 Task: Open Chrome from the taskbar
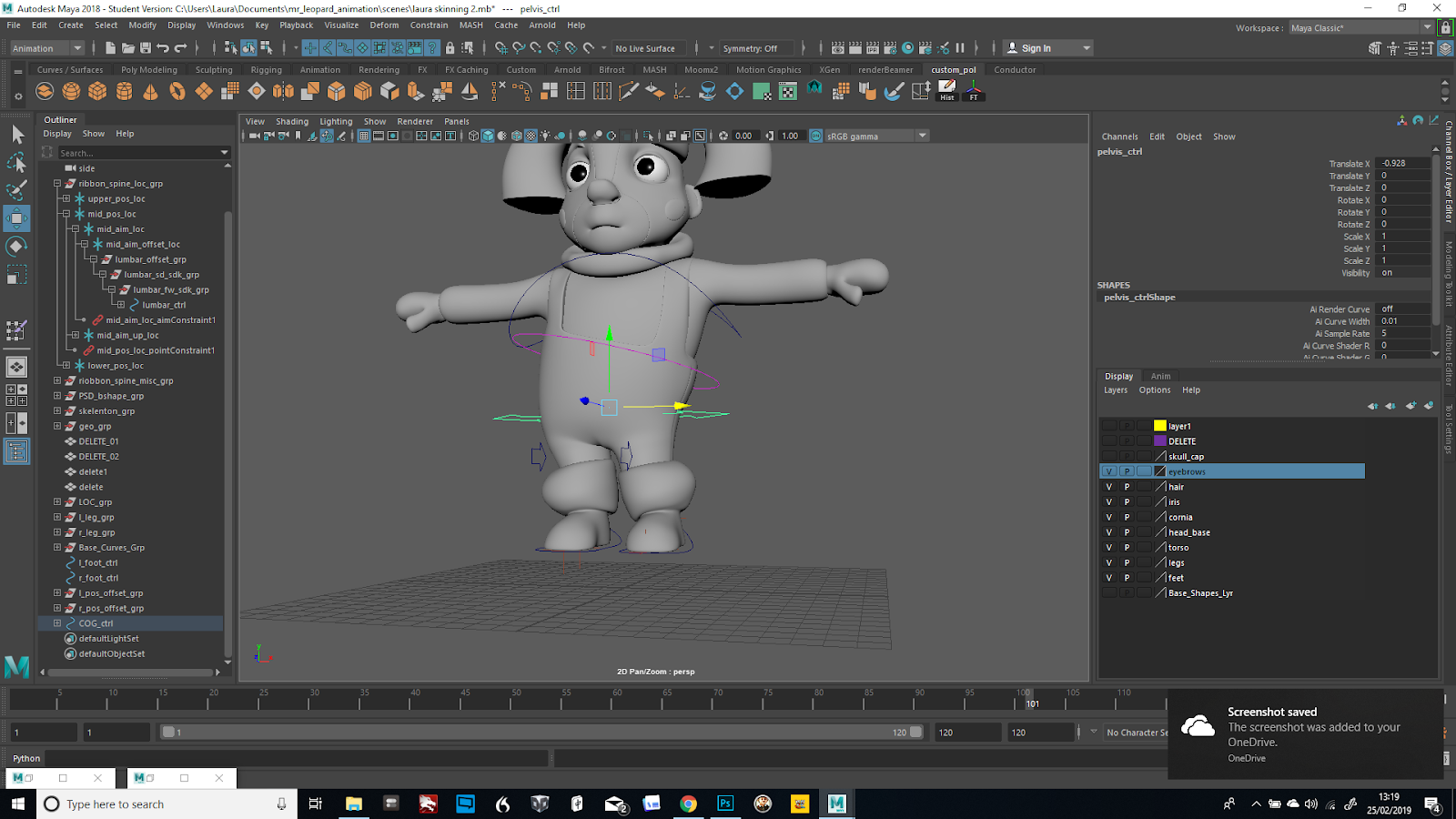click(688, 804)
